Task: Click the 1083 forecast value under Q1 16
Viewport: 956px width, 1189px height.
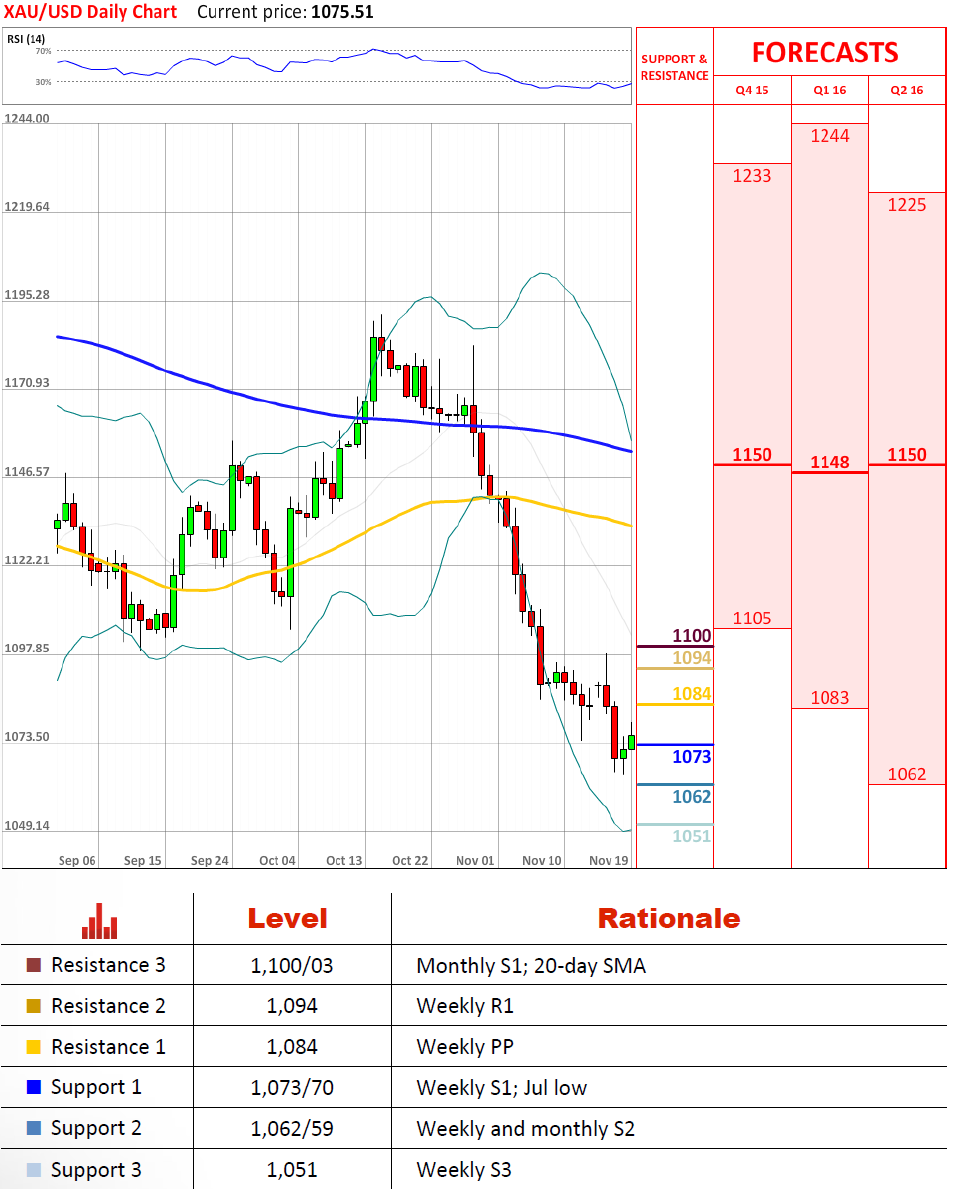Action: tap(829, 698)
